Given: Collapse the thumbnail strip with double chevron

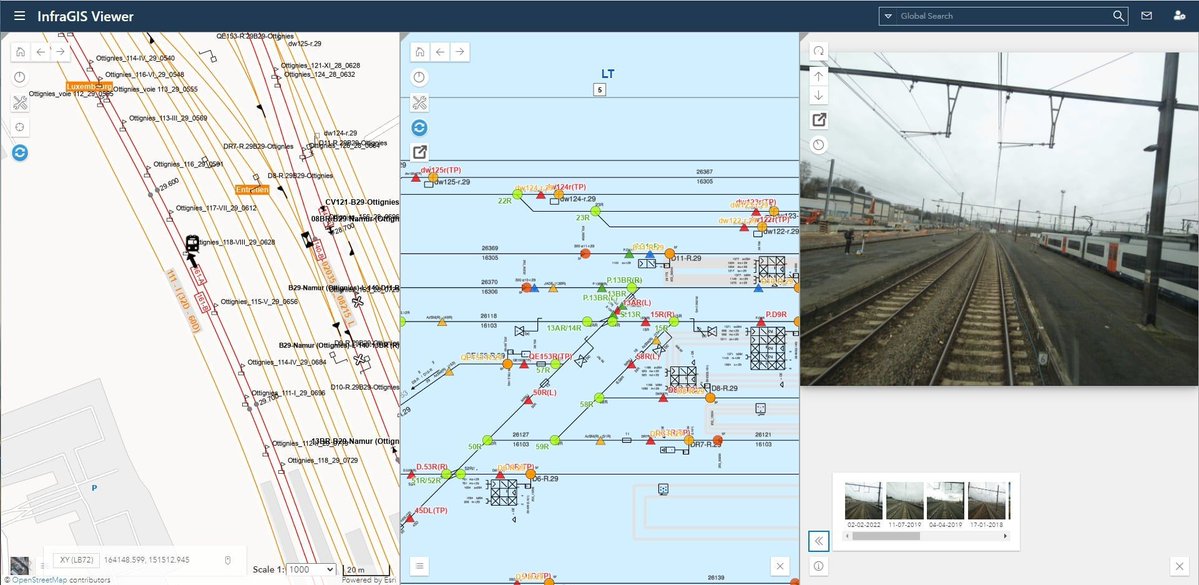Looking at the screenshot, I should [x=818, y=541].
